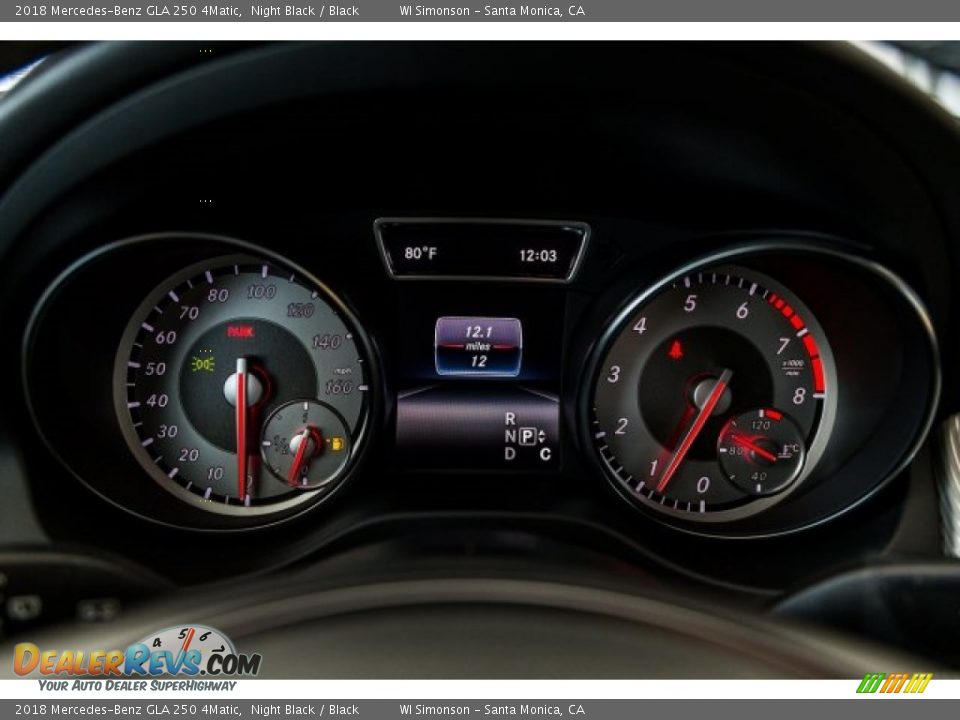The height and width of the screenshot is (720, 960).
Task: Click the coolant temperature symbol
Action: (790, 452)
